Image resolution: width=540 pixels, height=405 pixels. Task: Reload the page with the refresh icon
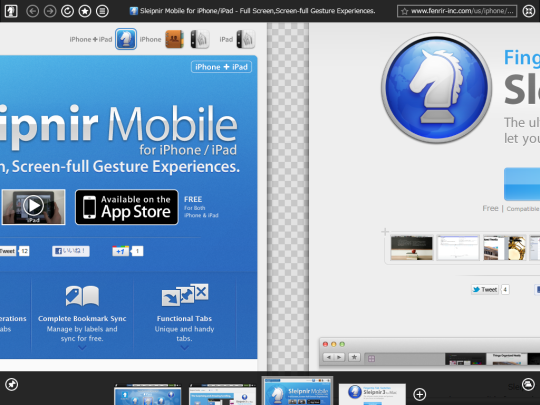67,11
